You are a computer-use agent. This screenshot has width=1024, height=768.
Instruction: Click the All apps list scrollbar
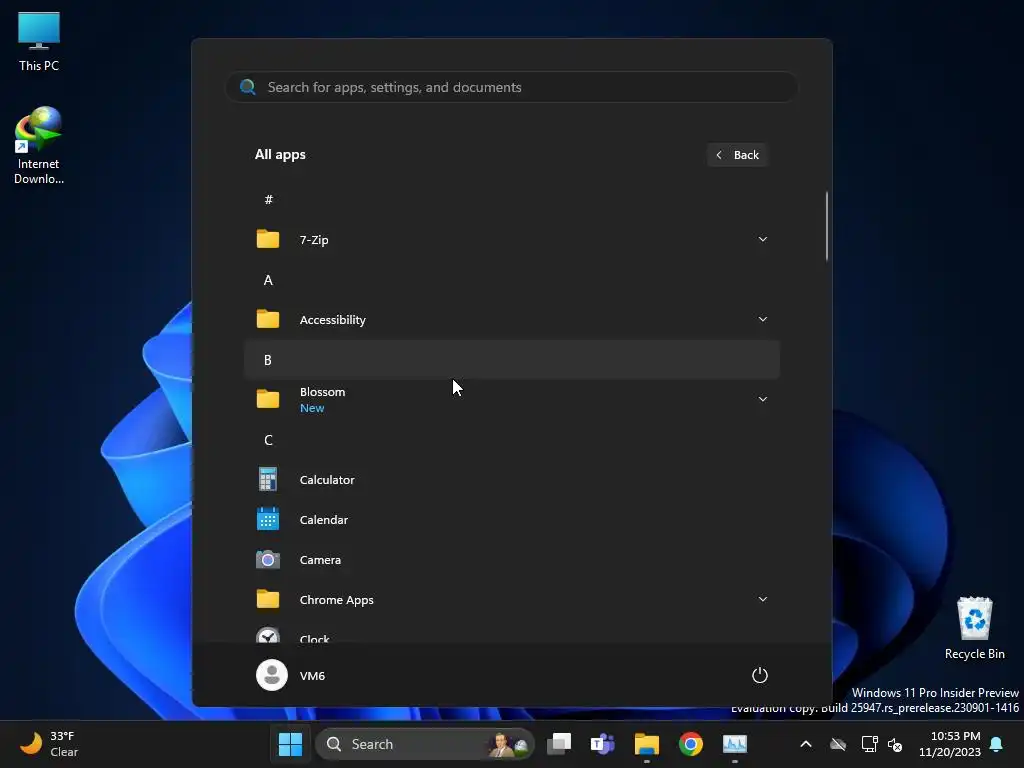827,226
